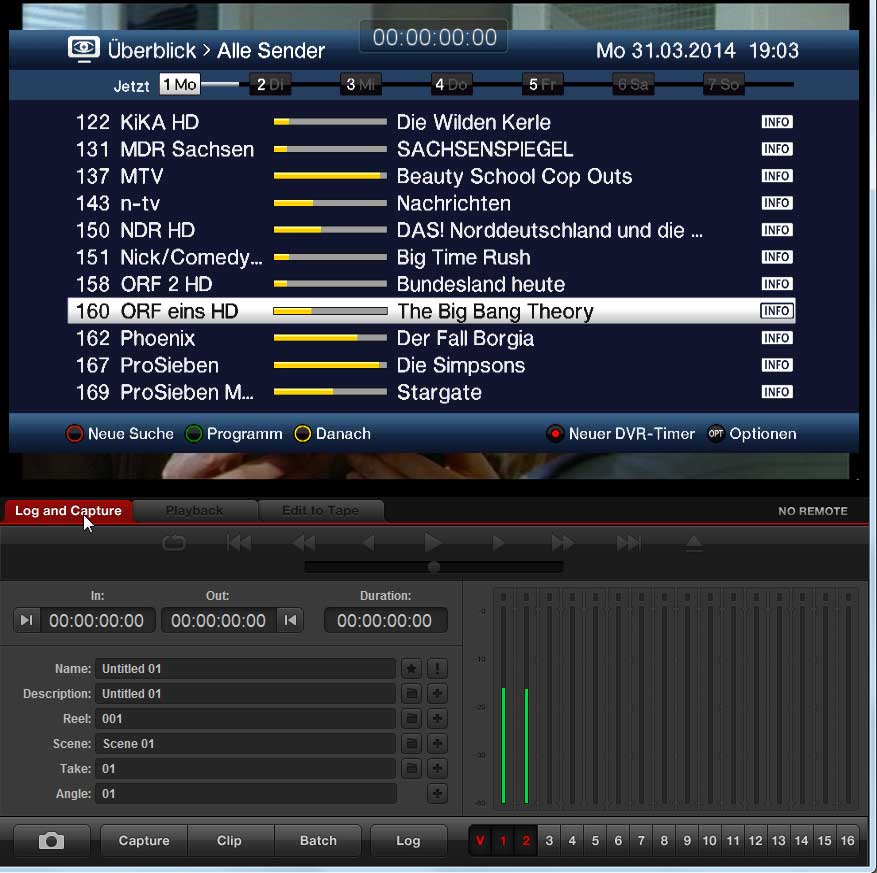877x873 pixels.
Task: Click the Description input field
Action: 245,693
